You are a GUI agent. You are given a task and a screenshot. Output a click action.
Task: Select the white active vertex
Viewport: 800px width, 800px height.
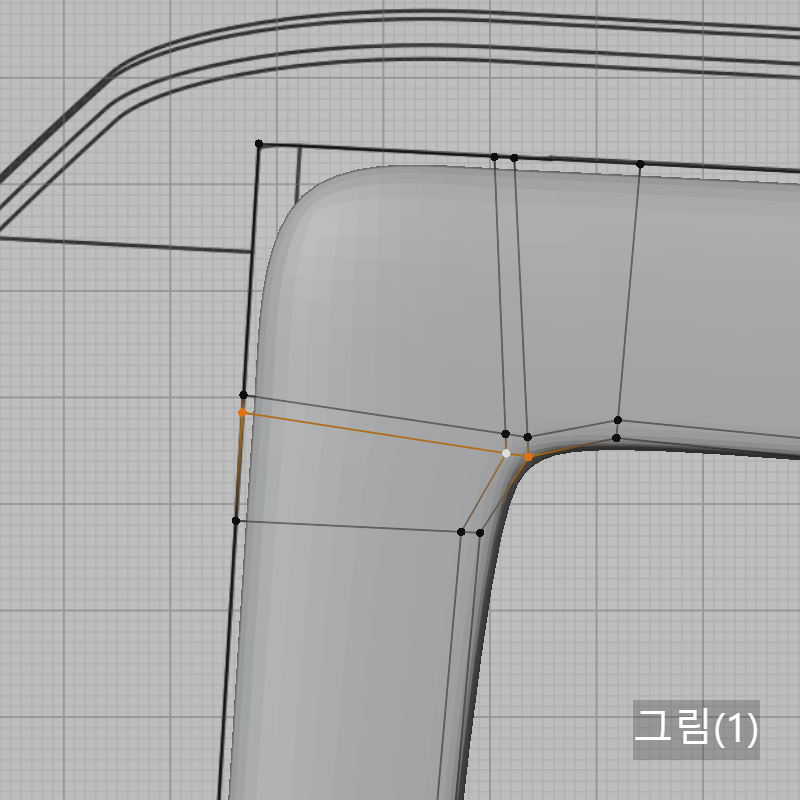tap(506, 453)
